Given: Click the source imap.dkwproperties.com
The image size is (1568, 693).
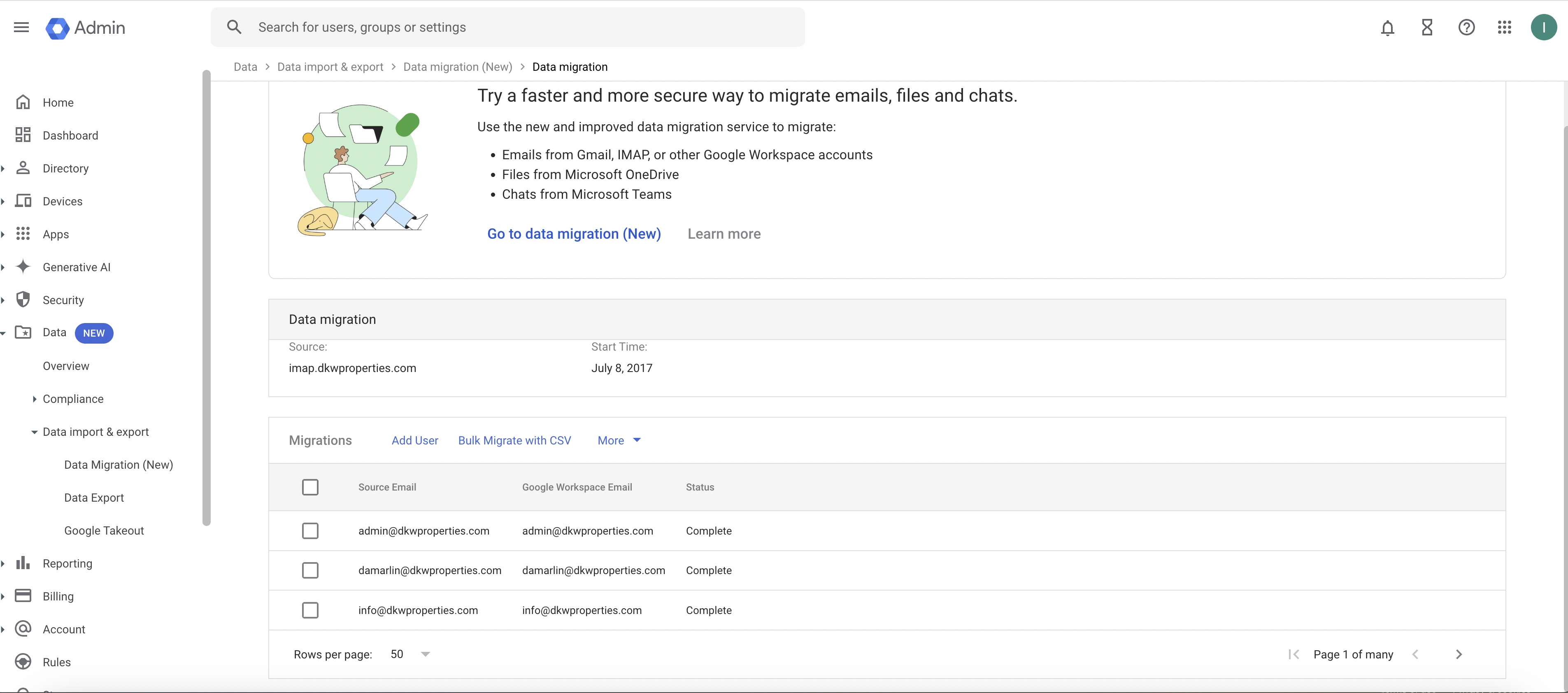Looking at the screenshot, I should [x=352, y=367].
